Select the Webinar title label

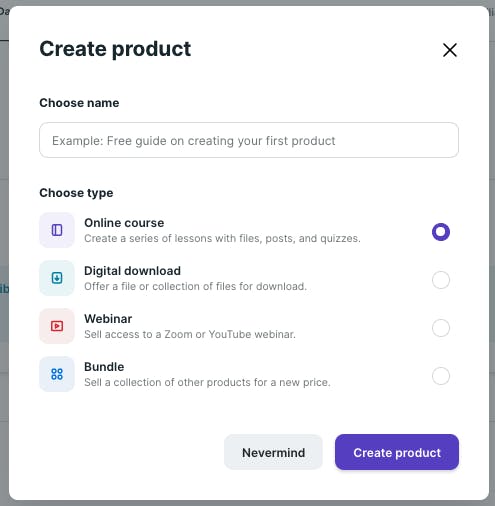pos(108,319)
